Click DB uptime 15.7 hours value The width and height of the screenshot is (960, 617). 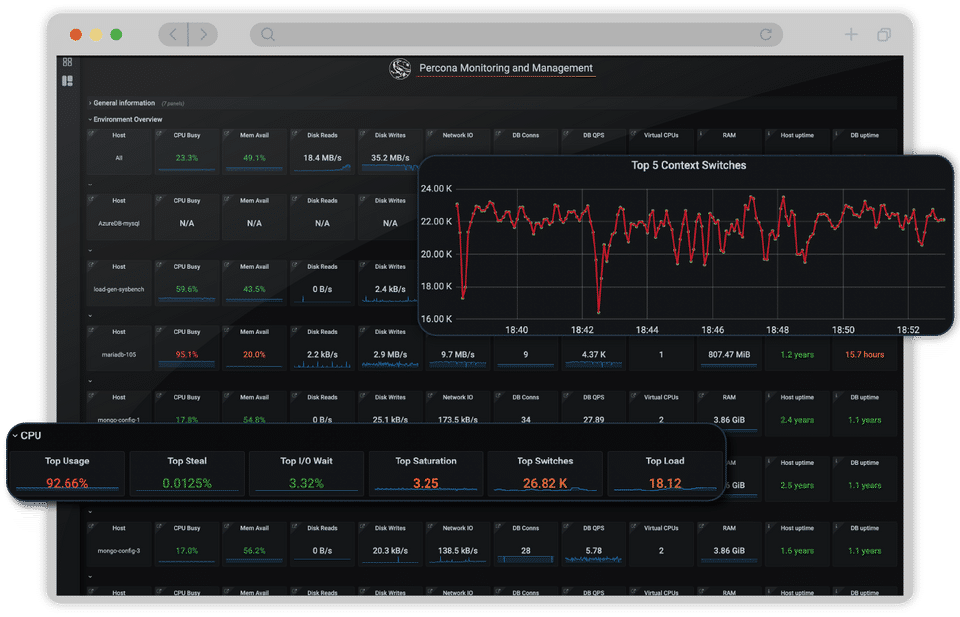point(864,354)
